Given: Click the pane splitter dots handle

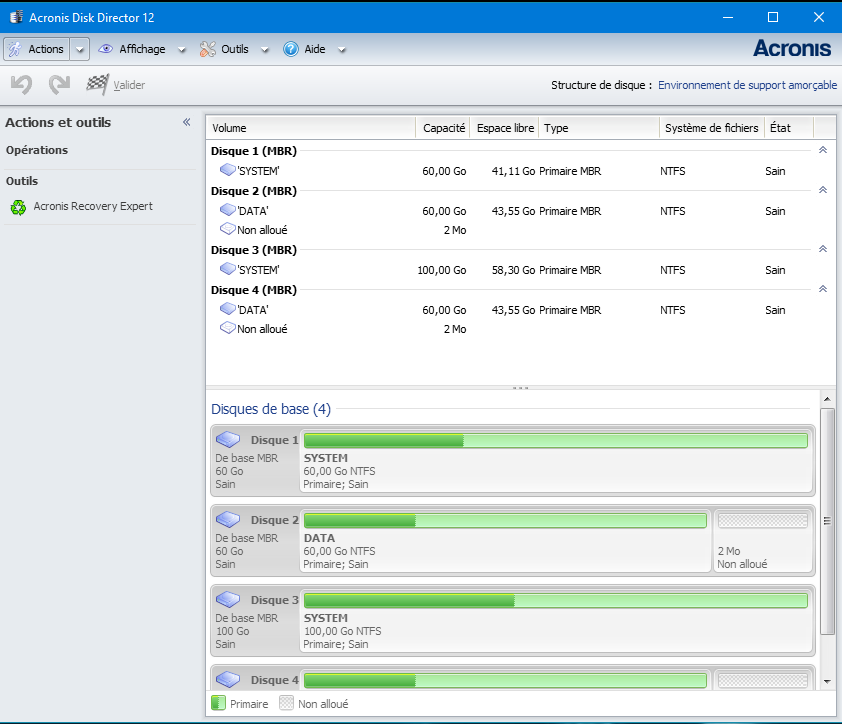Looking at the screenshot, I should tap(520, 388).
